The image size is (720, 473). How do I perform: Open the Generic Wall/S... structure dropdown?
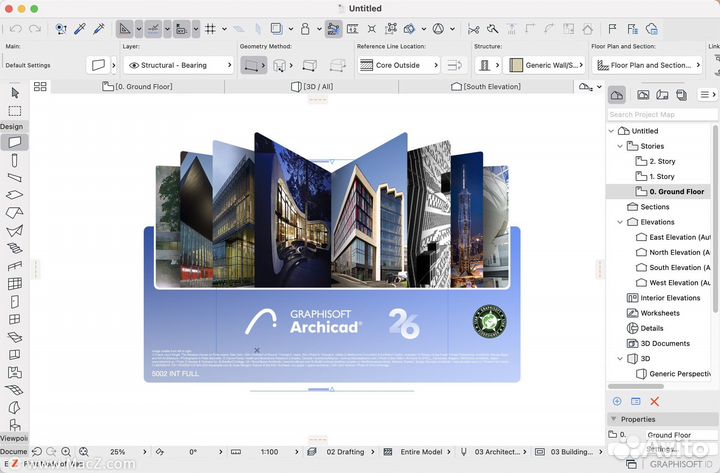(x=545, y=65)
